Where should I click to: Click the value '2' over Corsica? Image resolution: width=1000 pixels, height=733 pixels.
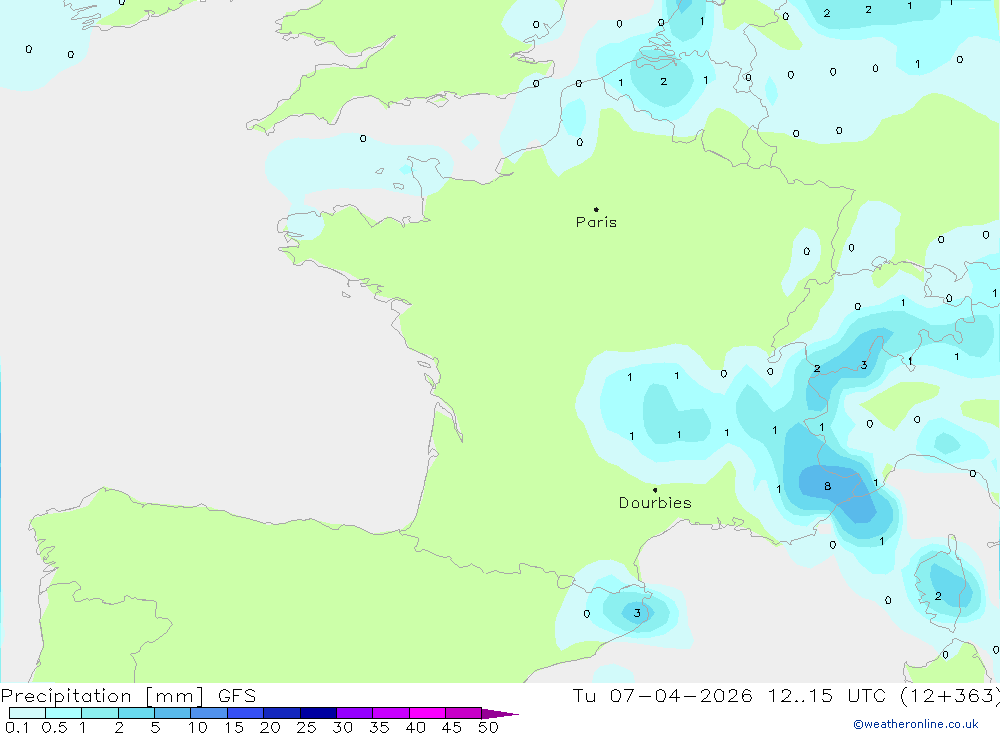(938, 596)
